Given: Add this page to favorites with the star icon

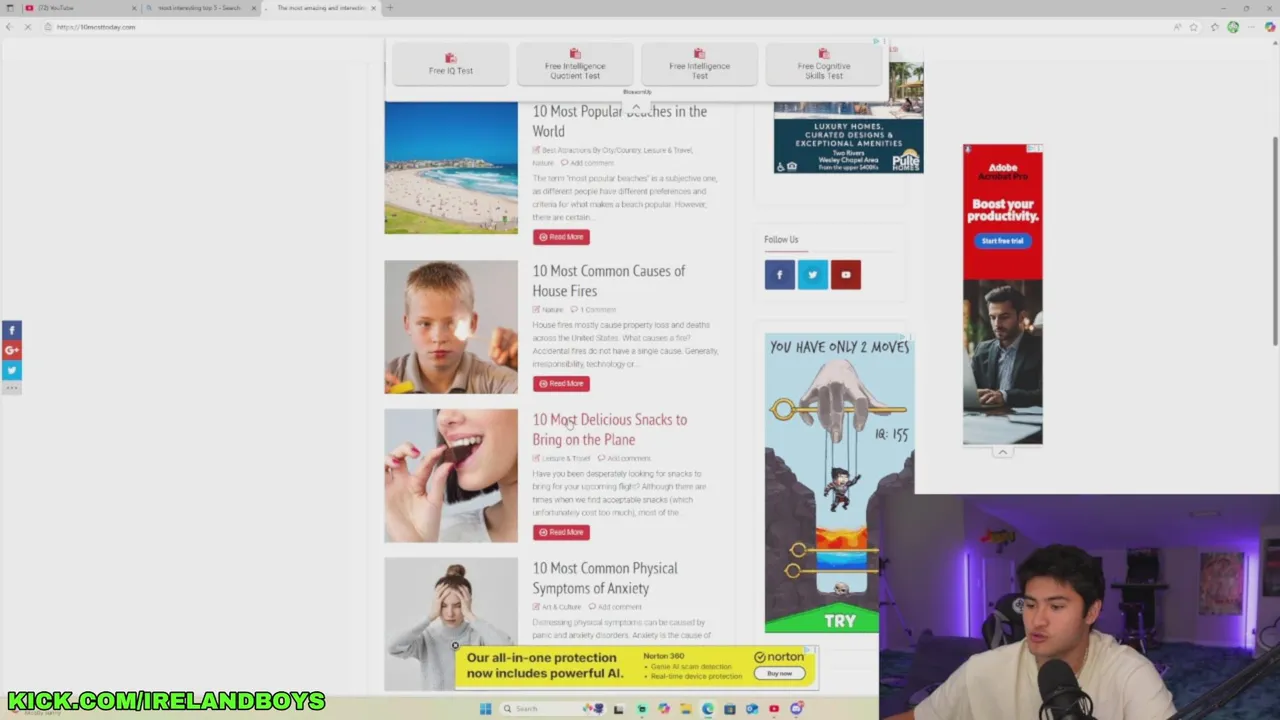Looking at the screenshot, I should pyautogui.click(x=1194, y=27).
